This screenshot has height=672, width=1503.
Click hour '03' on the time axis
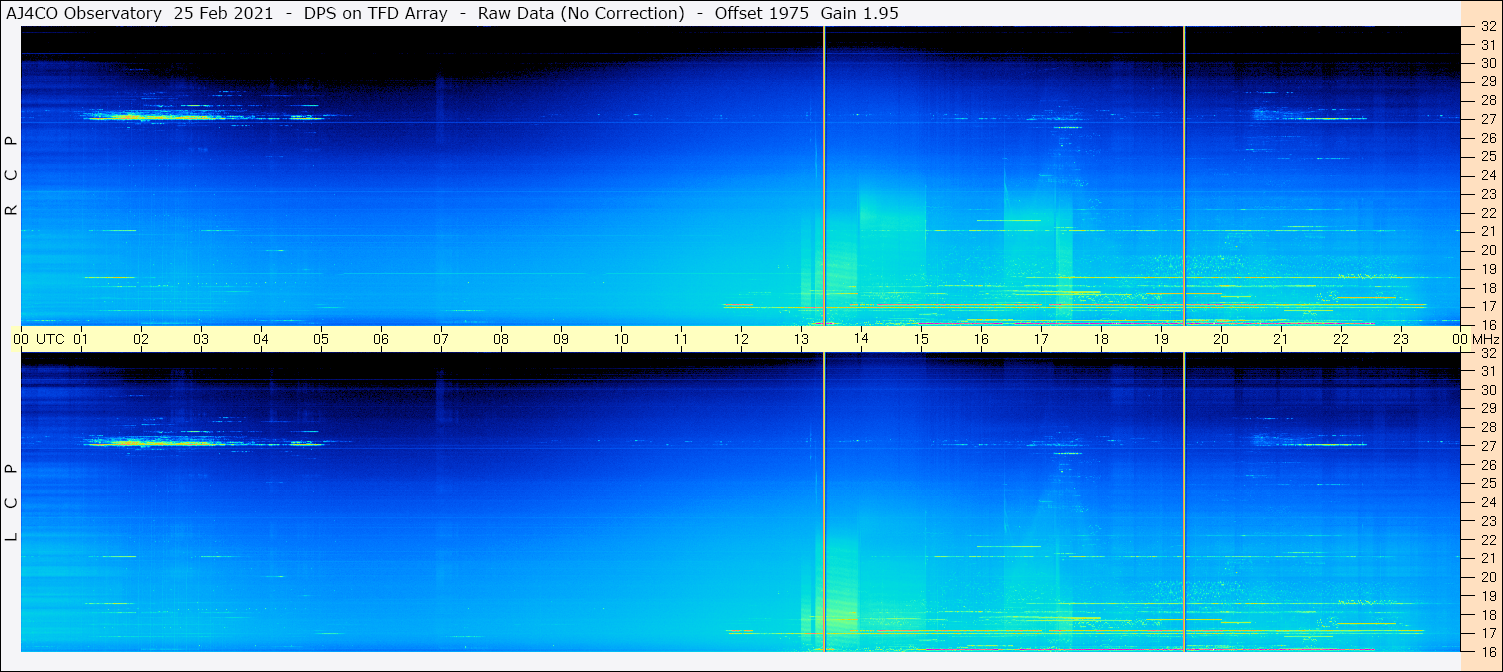pos(201,339)
